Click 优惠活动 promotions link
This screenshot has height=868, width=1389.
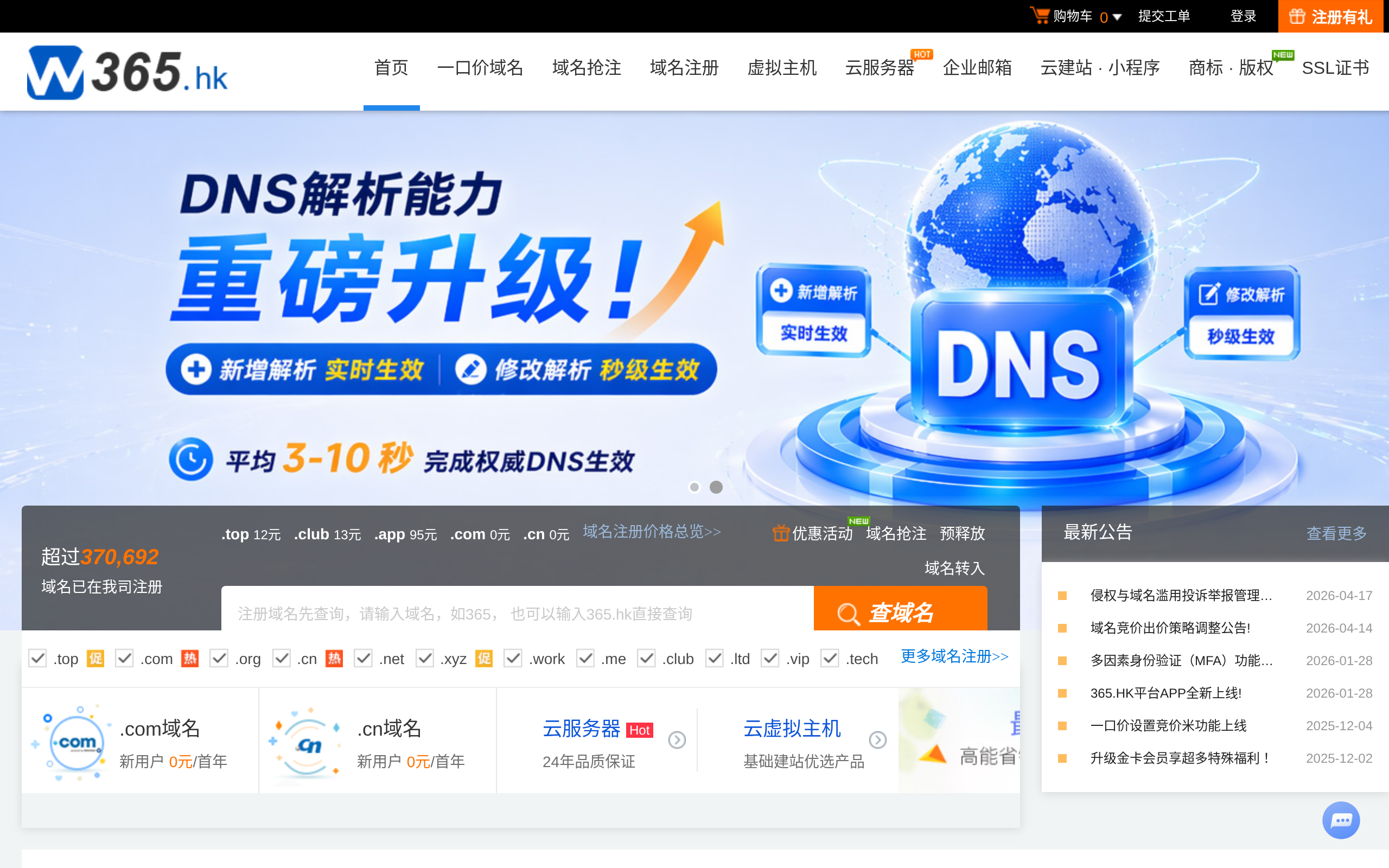click(x=822, y=533)
